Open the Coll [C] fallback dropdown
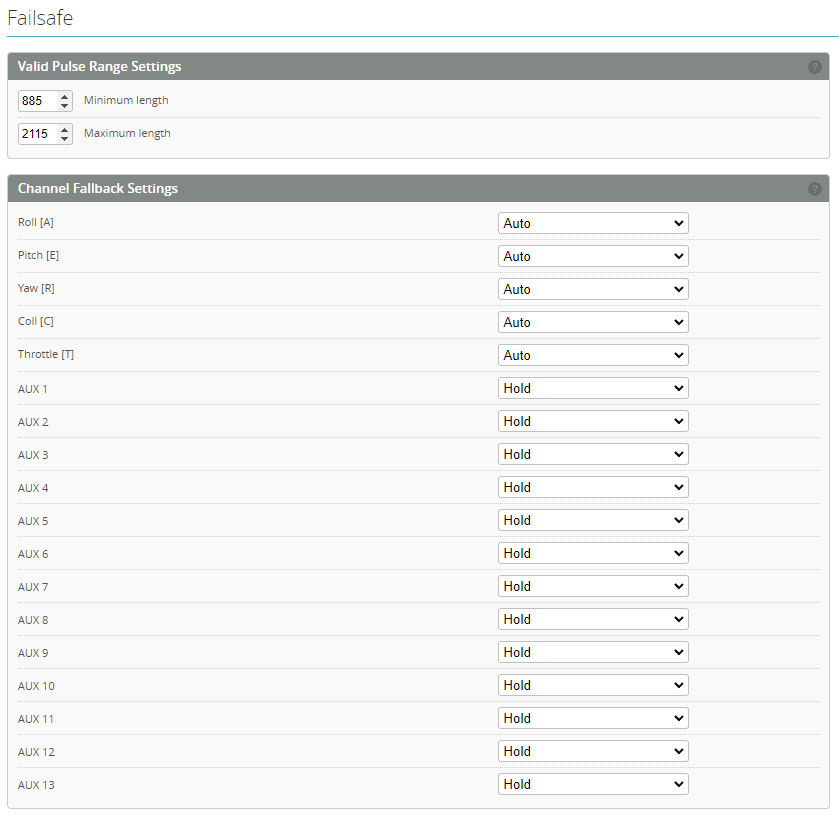 pos(593,322)
